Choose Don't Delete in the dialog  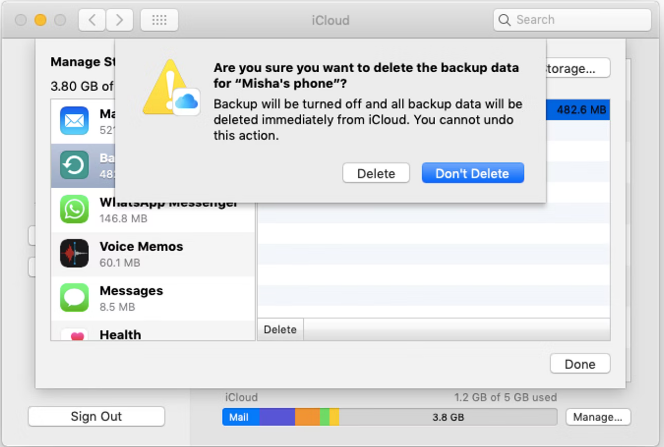(473, 173)
